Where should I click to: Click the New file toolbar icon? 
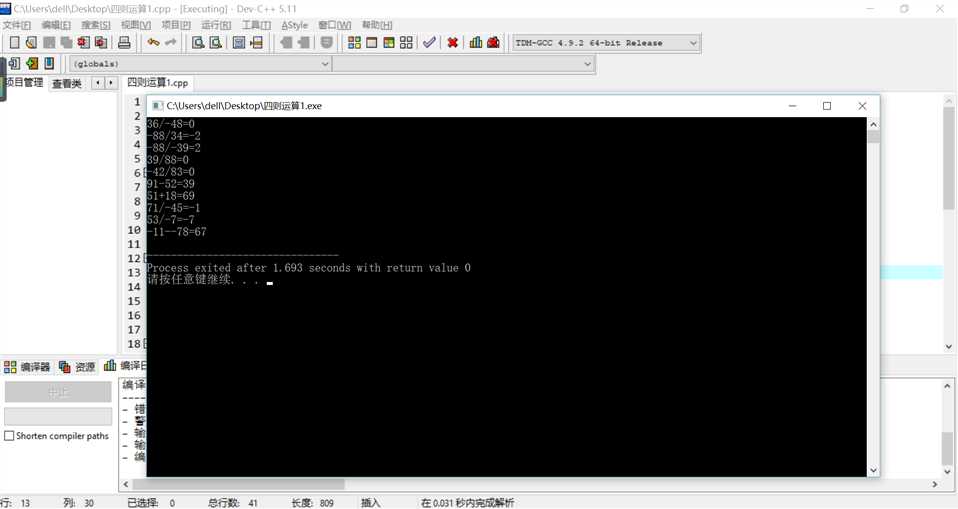coord(15,42)
